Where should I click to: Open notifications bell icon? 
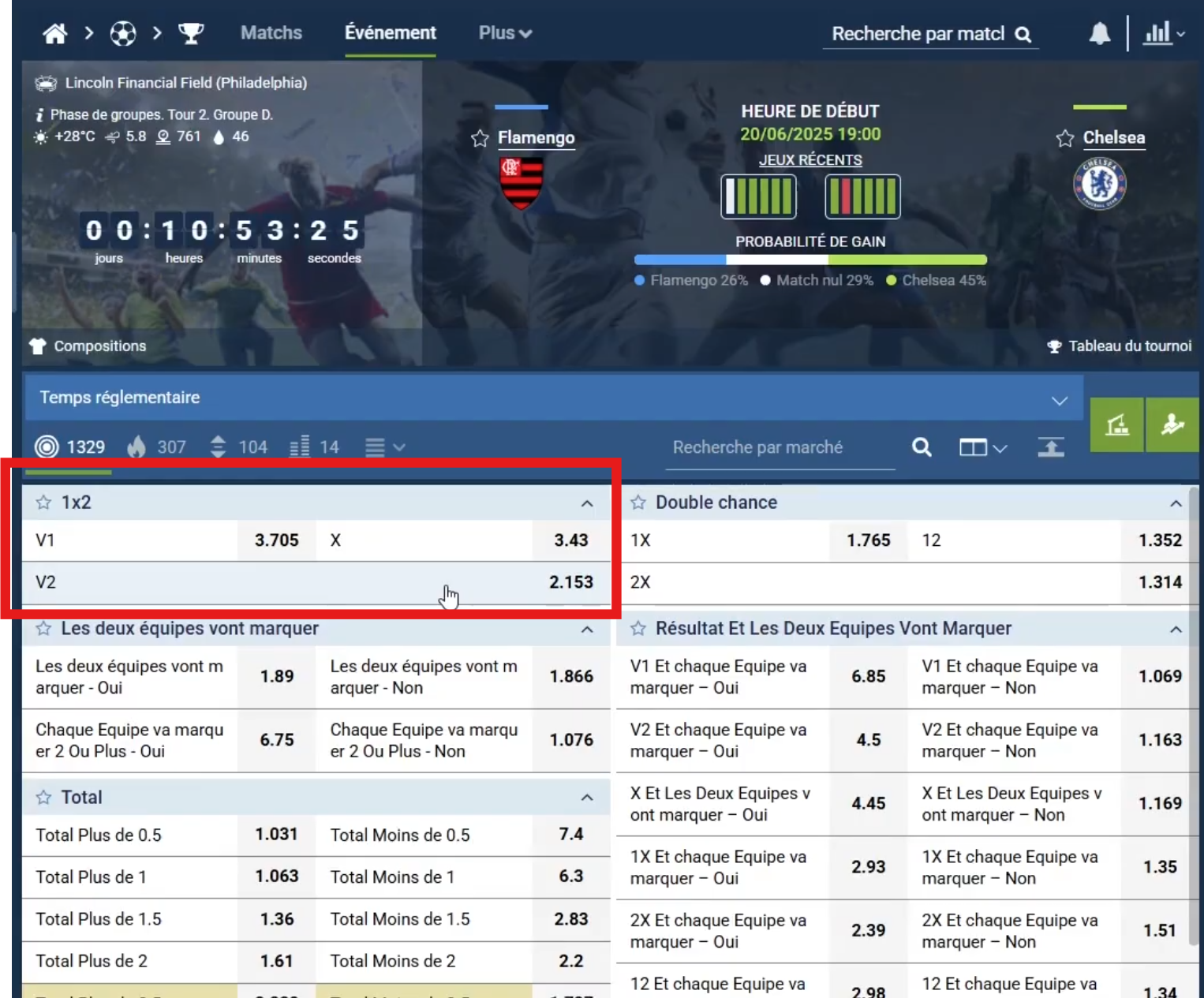[x=1100, y=33]
